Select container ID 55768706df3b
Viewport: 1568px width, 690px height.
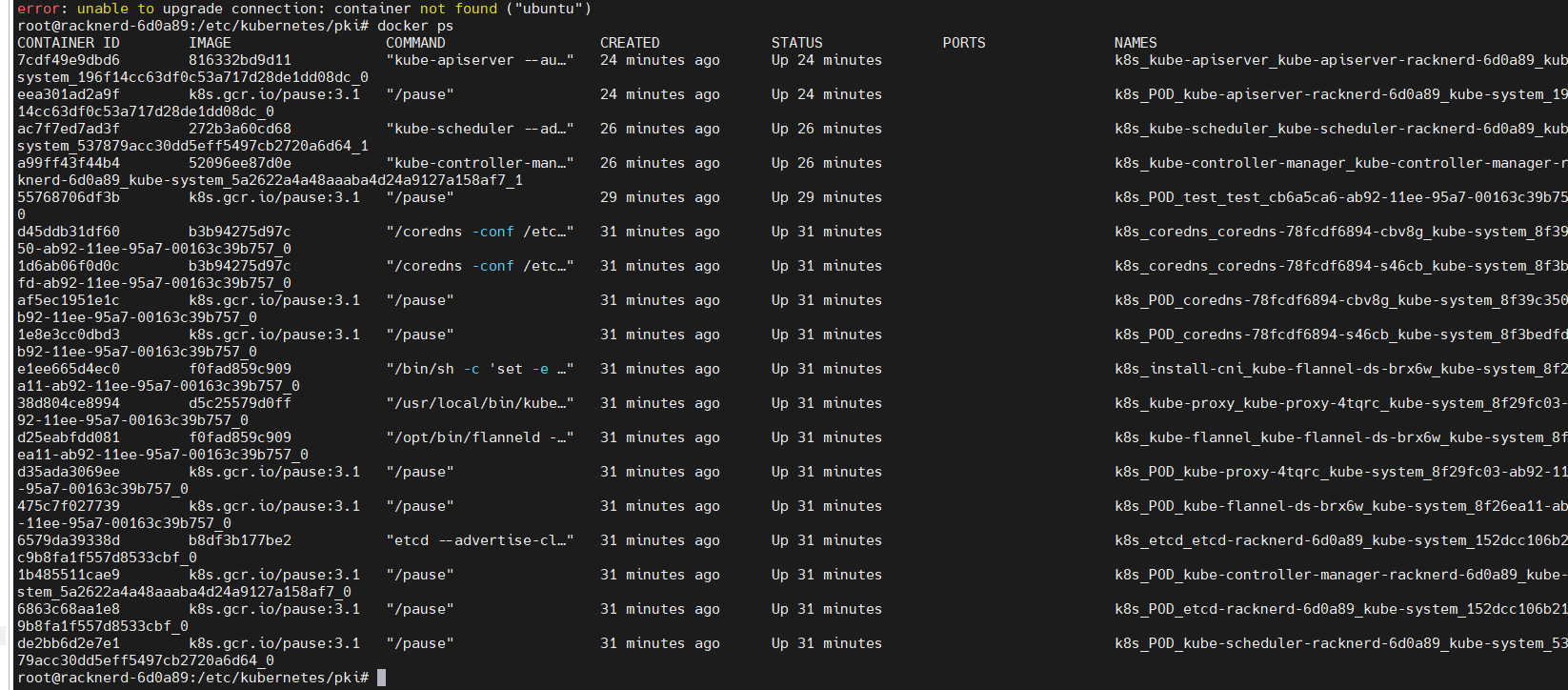pos(69,197)
